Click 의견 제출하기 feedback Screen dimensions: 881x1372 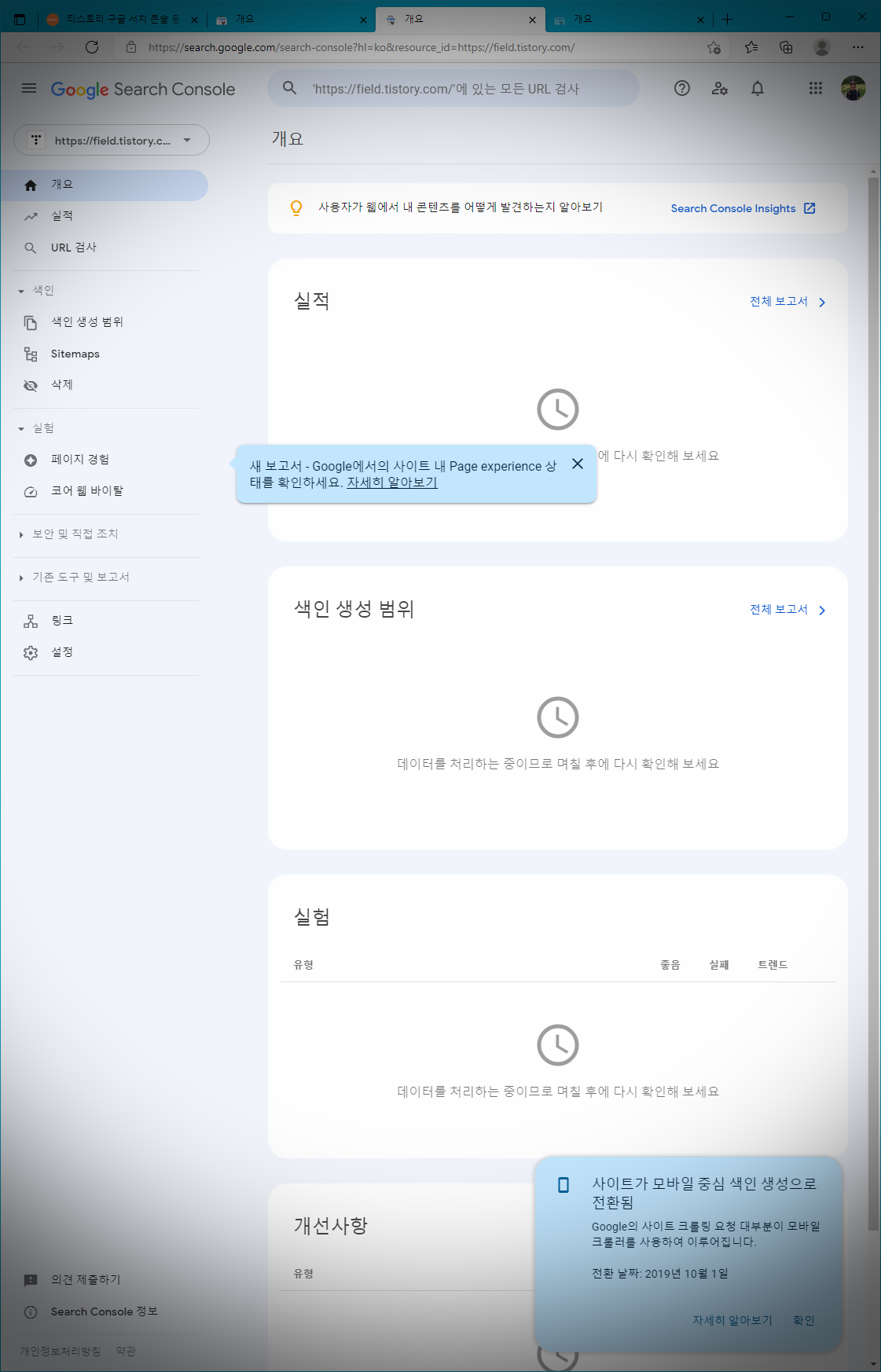[86, 1279]
